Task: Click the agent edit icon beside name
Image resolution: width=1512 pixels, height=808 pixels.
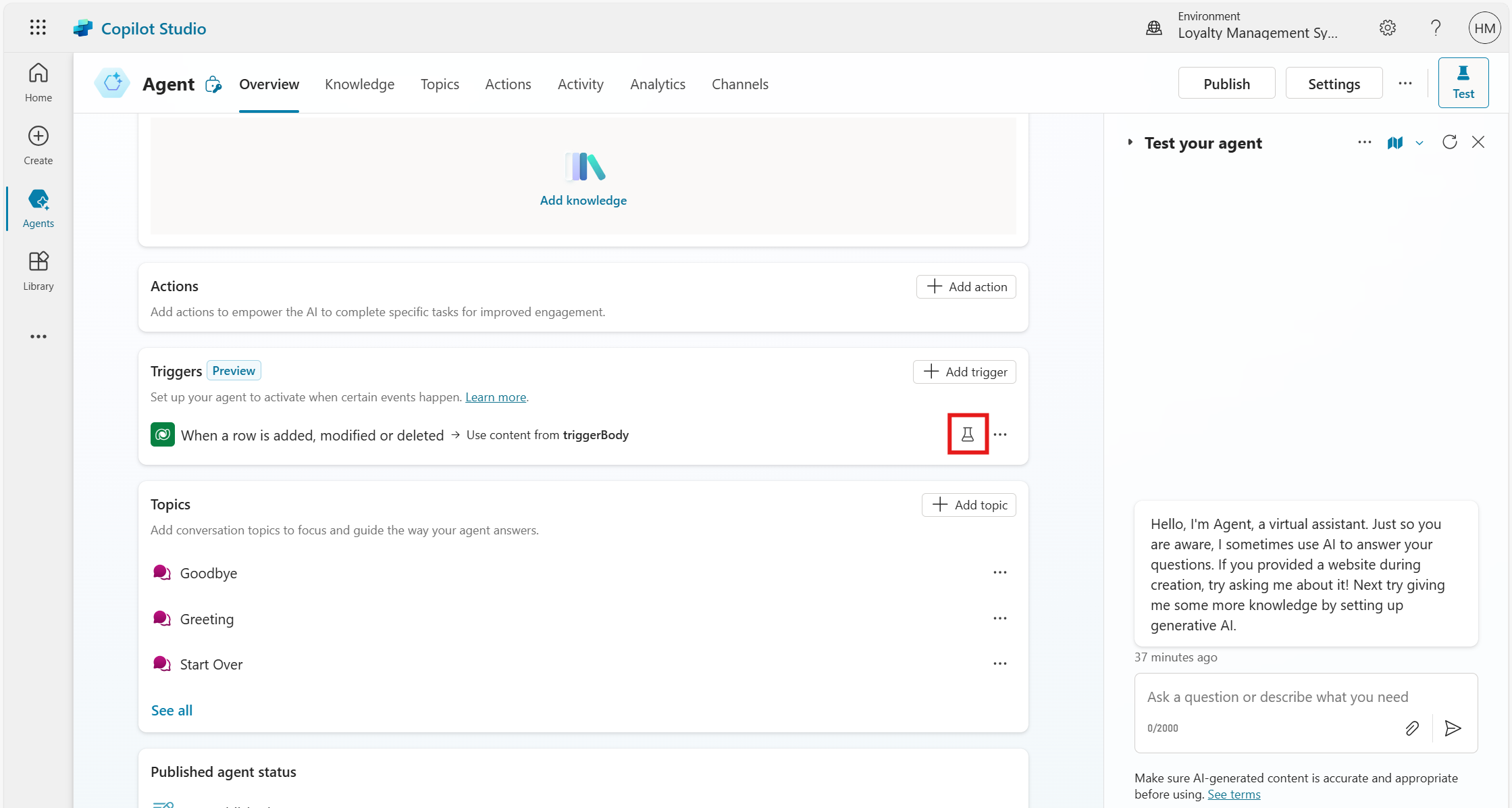Action: (x=213, y=84)
